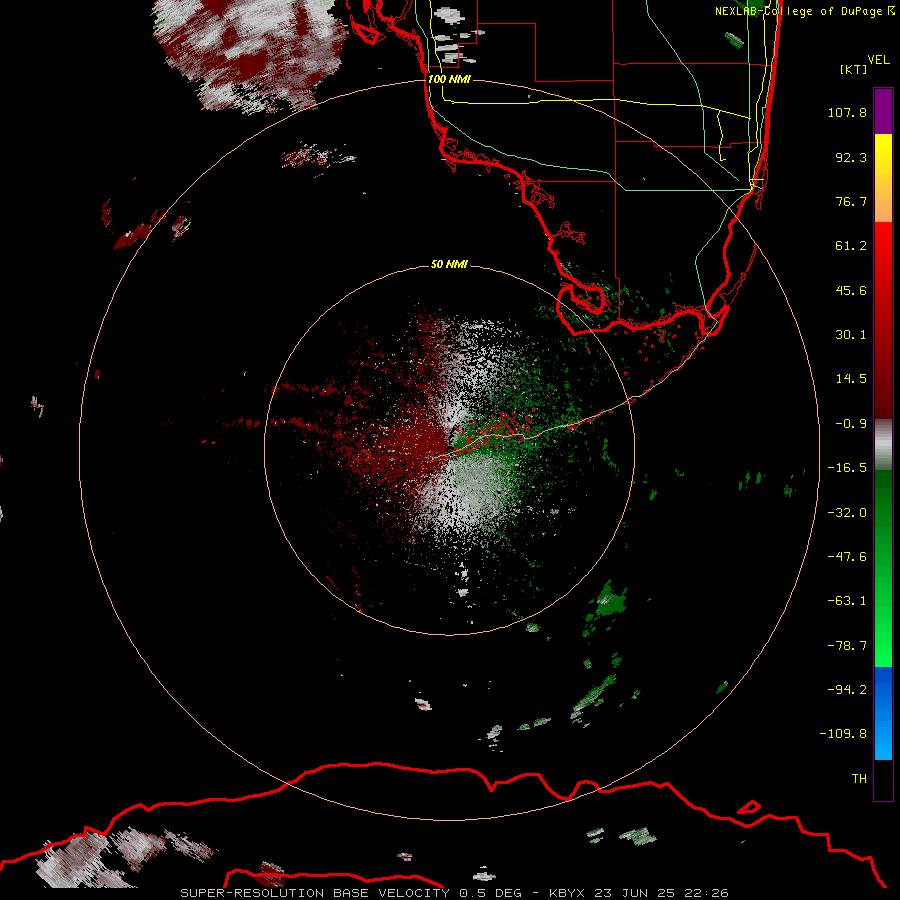This screenshot has width=900, height=900.
Task: Click the -94.2 velocity scale value
Action: click(847, 689)
